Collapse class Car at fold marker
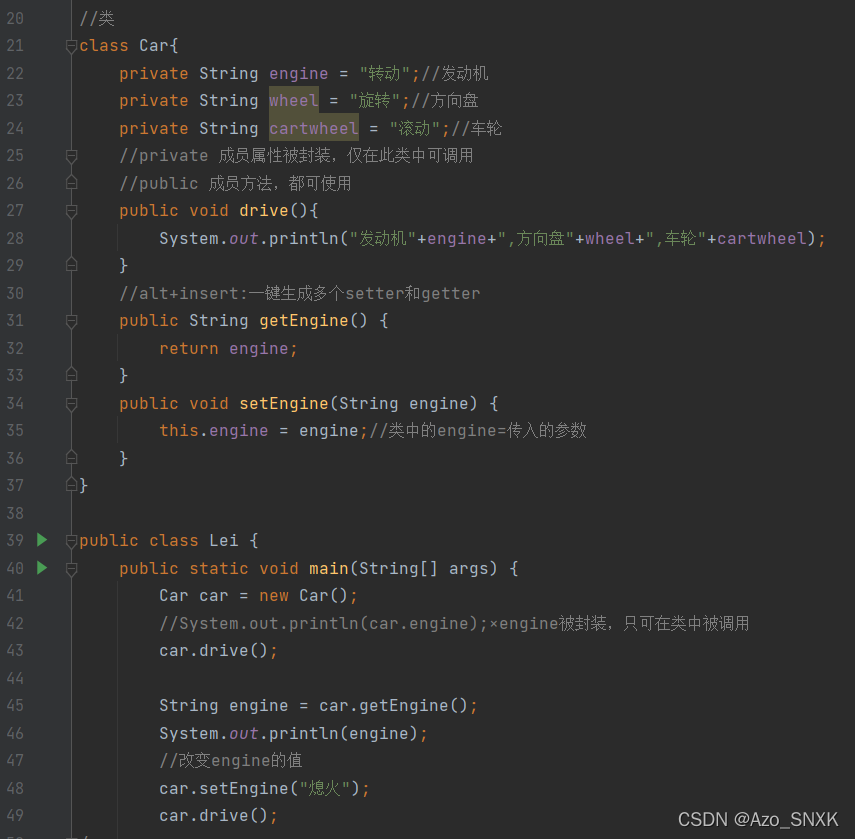Viewport: 855px width, 839px height. 71,46
